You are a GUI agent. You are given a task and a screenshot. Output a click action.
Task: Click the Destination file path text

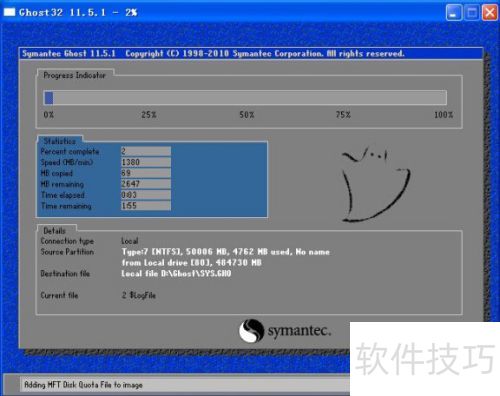(176, 274)
